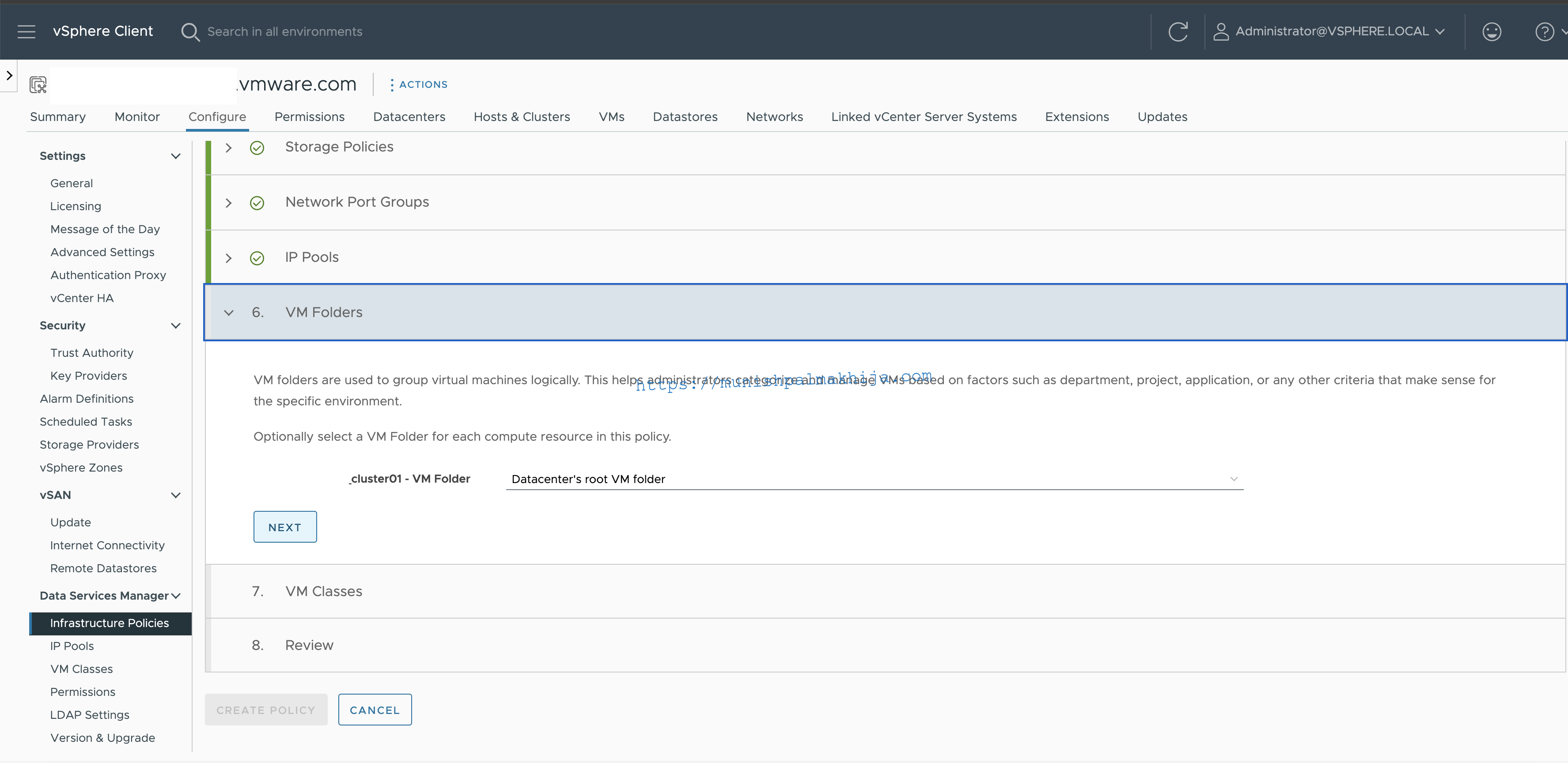Open IP Pools under Data Services Manager
Viewport: 1568px width, 763px height.
pyautogui.click(x=72, y=647)
